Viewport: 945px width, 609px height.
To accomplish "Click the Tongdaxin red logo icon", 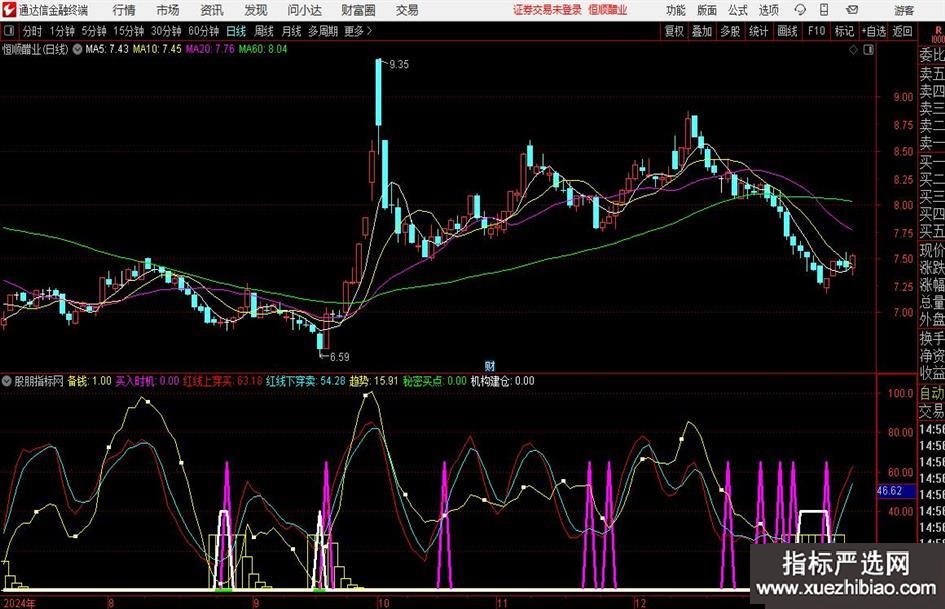I will 9,10.
